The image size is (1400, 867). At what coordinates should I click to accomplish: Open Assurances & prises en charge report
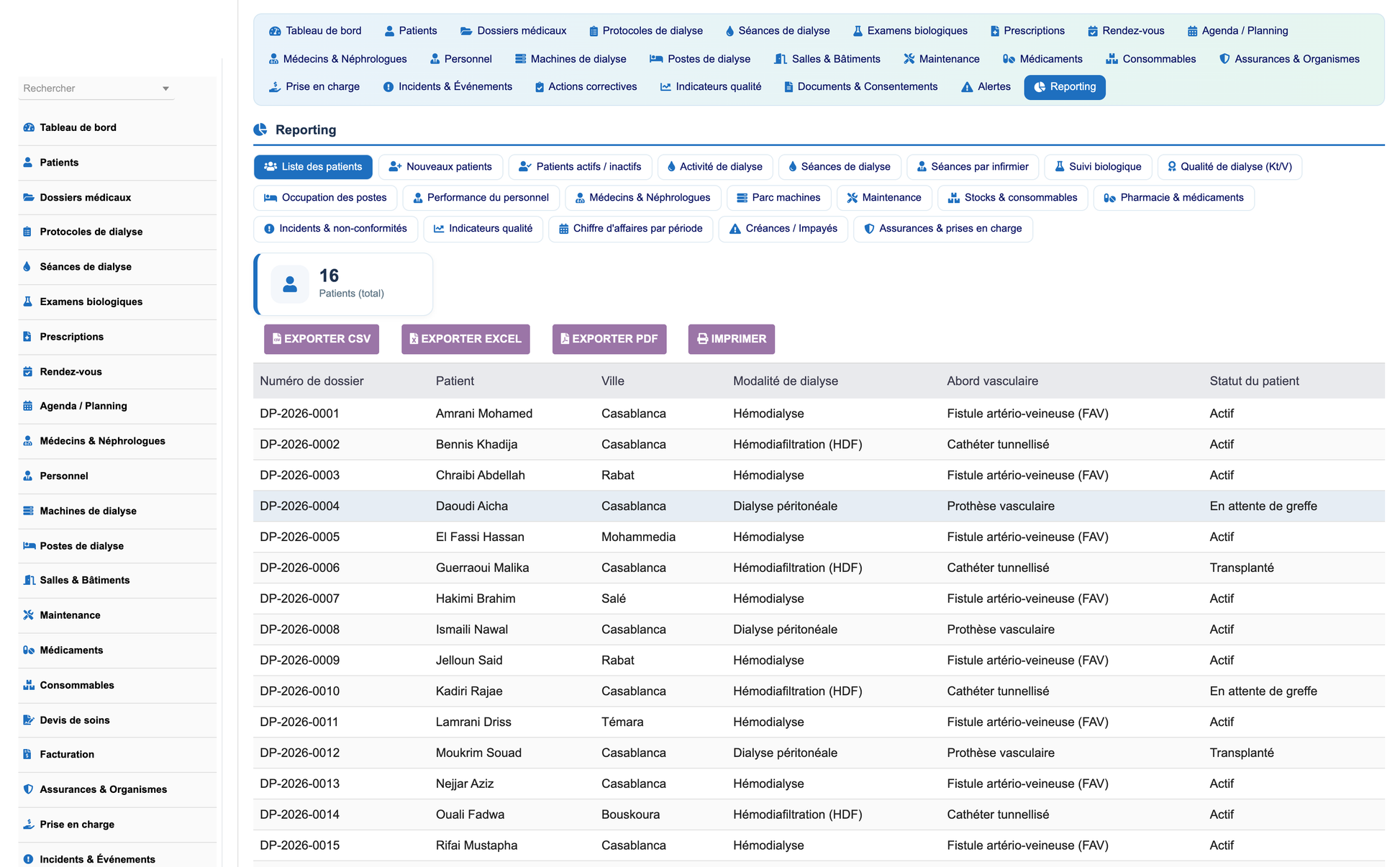click(x=943, y=229)
